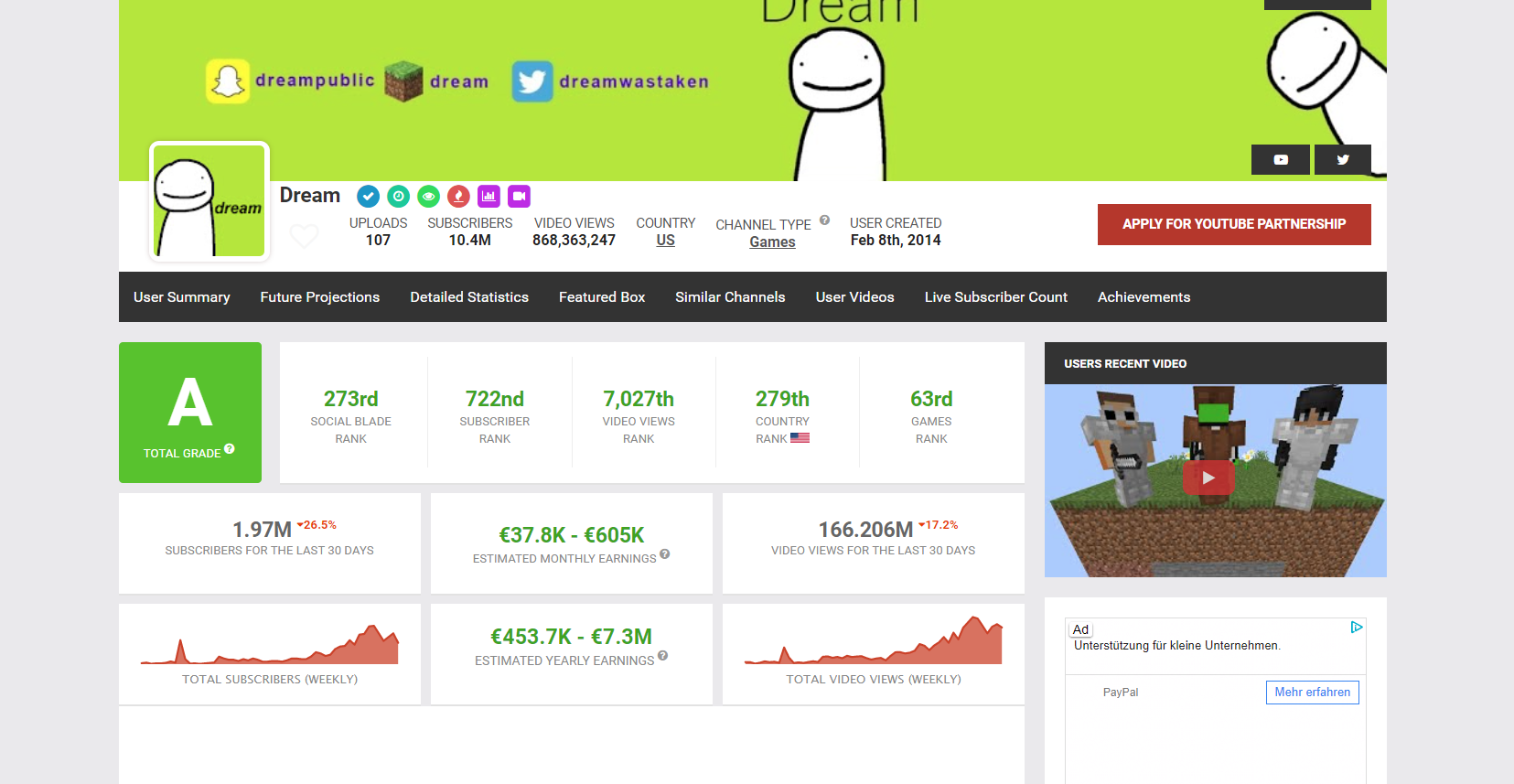
Task: Open the channel's YouTube page via dark button
Action: point(1281,159)
